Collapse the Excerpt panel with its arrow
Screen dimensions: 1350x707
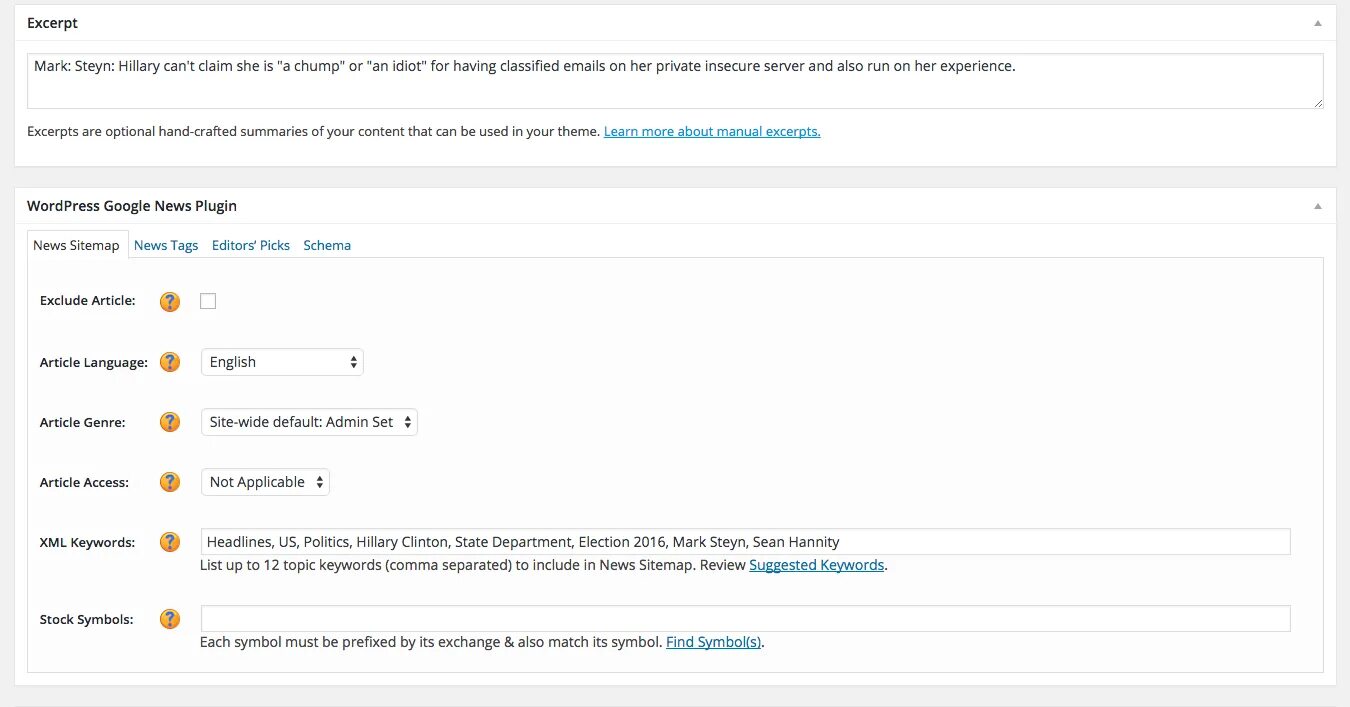coord(1318,23)
